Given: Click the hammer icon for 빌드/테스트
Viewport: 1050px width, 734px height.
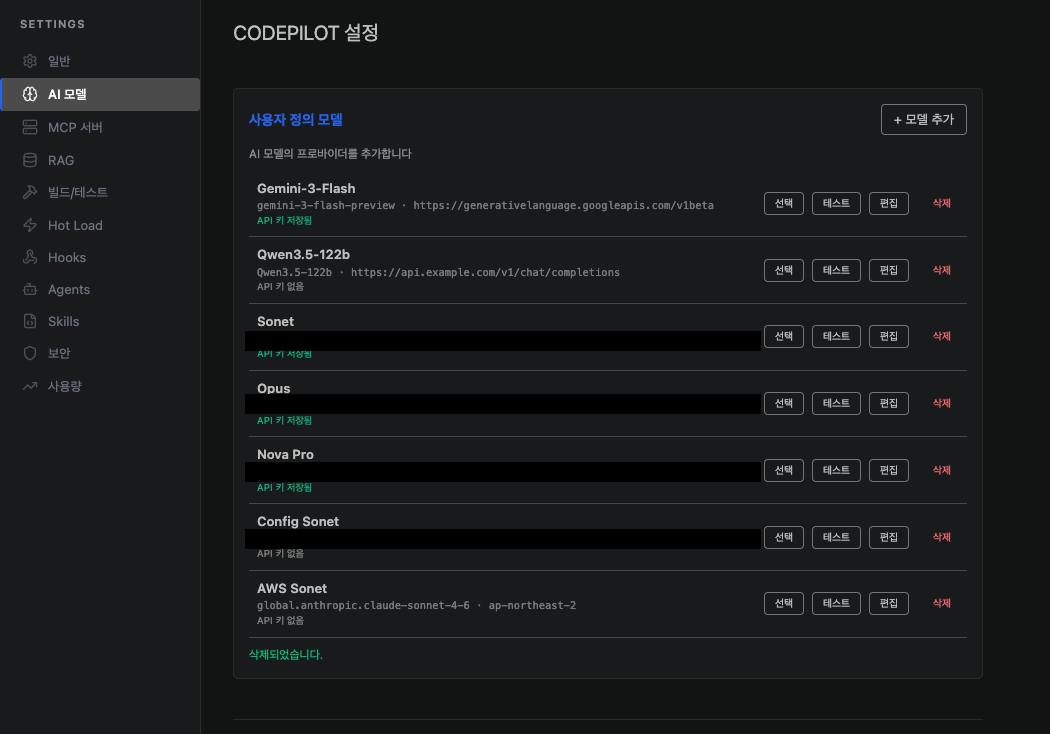Looking at the screenshot, I should point(29,192).
